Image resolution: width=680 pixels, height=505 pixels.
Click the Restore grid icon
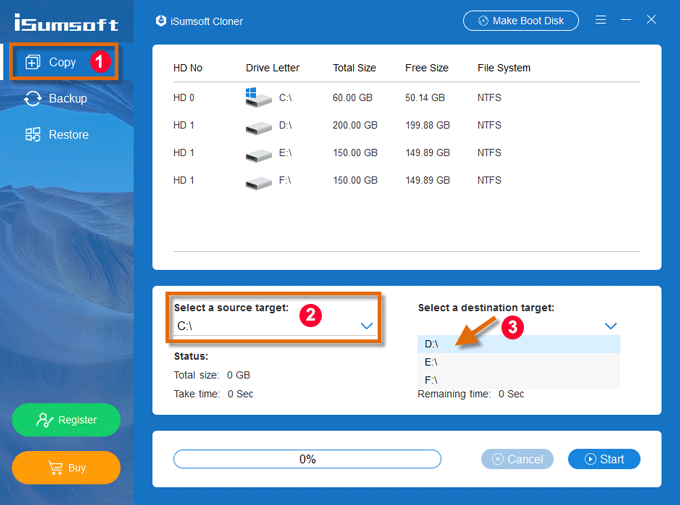33,134
